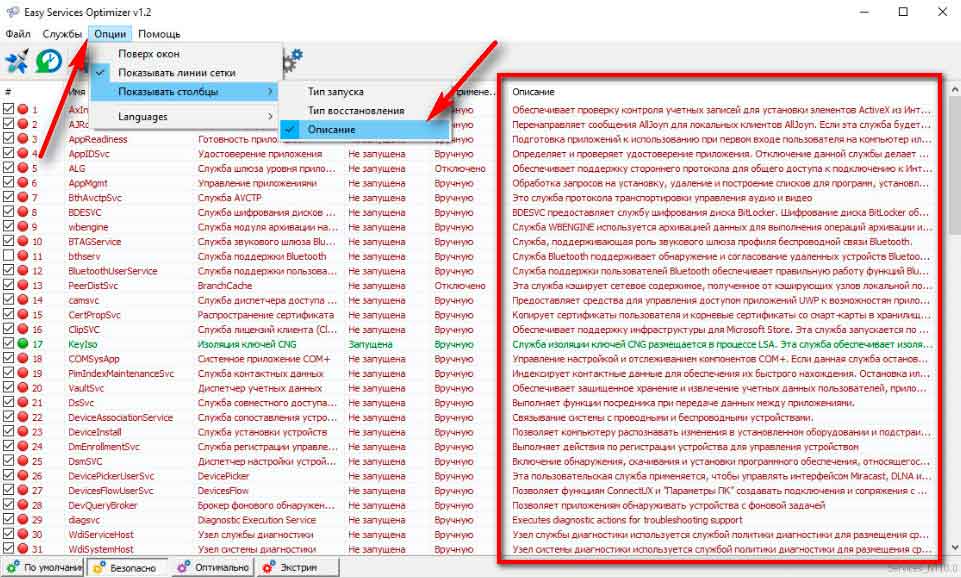Screen dimensions: 961x578
Task: Tick the bthserv service checkbox
Action: click(9, 256)
